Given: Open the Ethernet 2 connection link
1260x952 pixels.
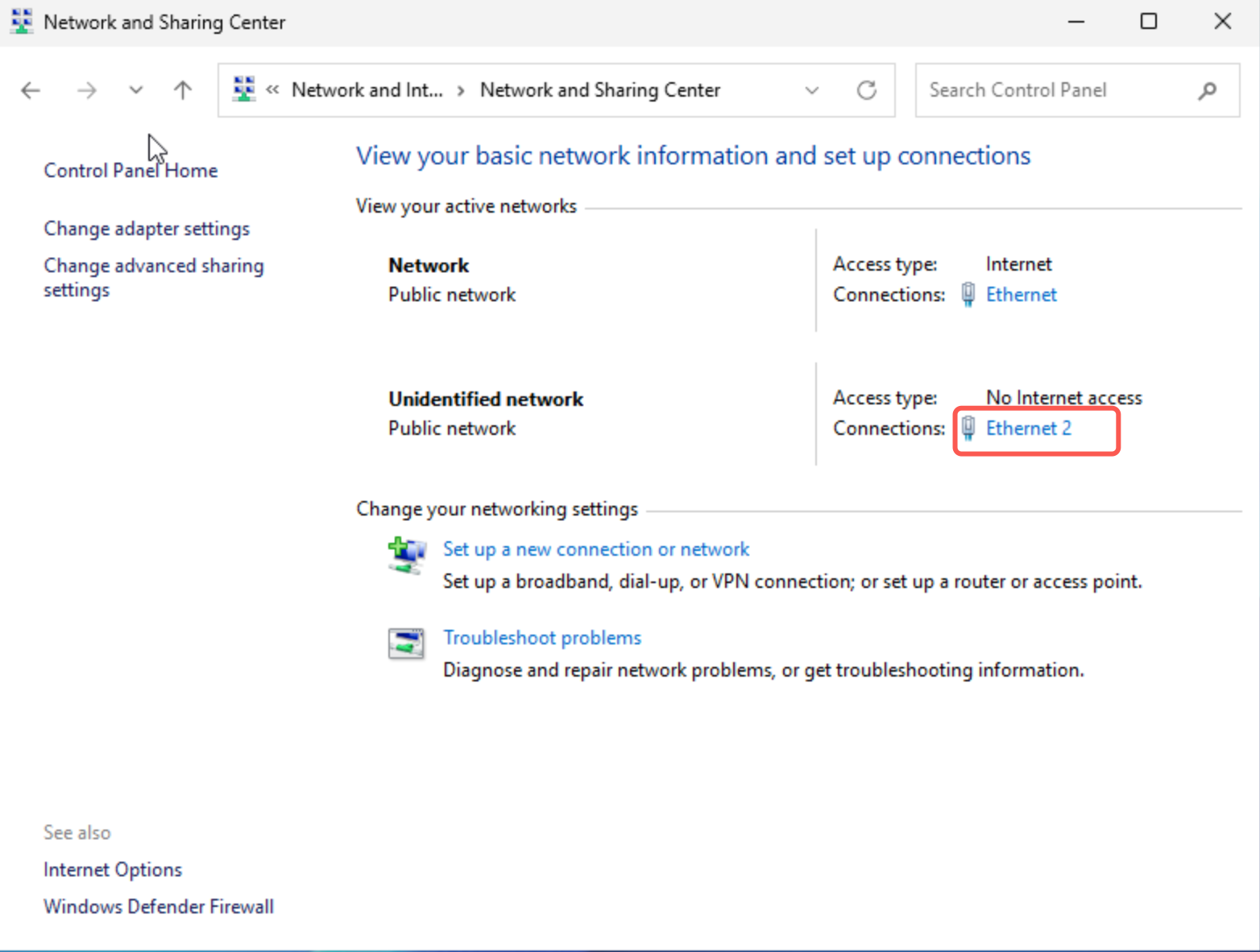Looking at the screenshot, I should point(1029,428).
